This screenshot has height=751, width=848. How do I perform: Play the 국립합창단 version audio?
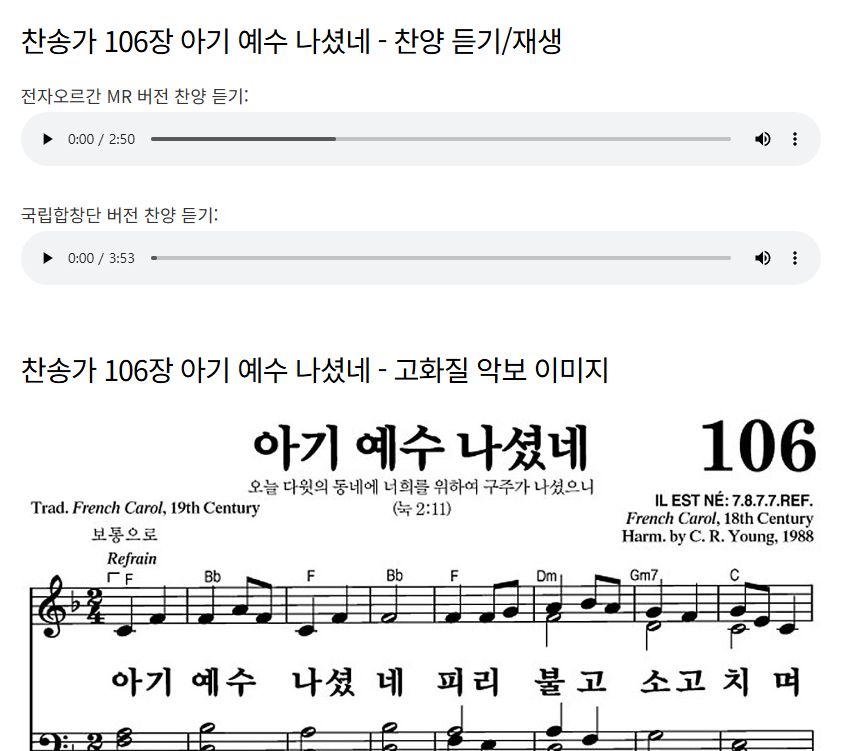pos(48,258)
